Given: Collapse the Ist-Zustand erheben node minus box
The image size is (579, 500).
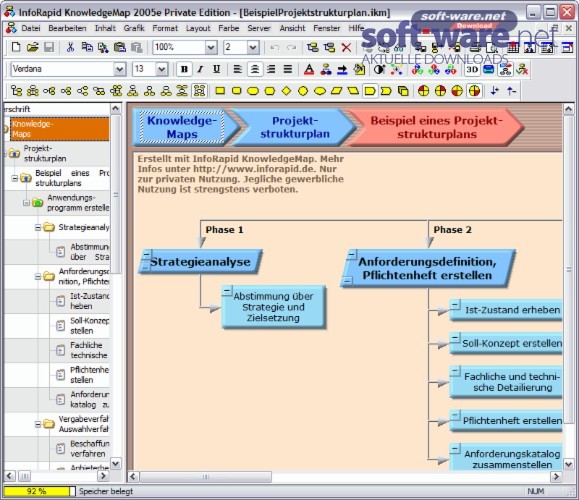Looking at the screenshot, I should (455, 304).
